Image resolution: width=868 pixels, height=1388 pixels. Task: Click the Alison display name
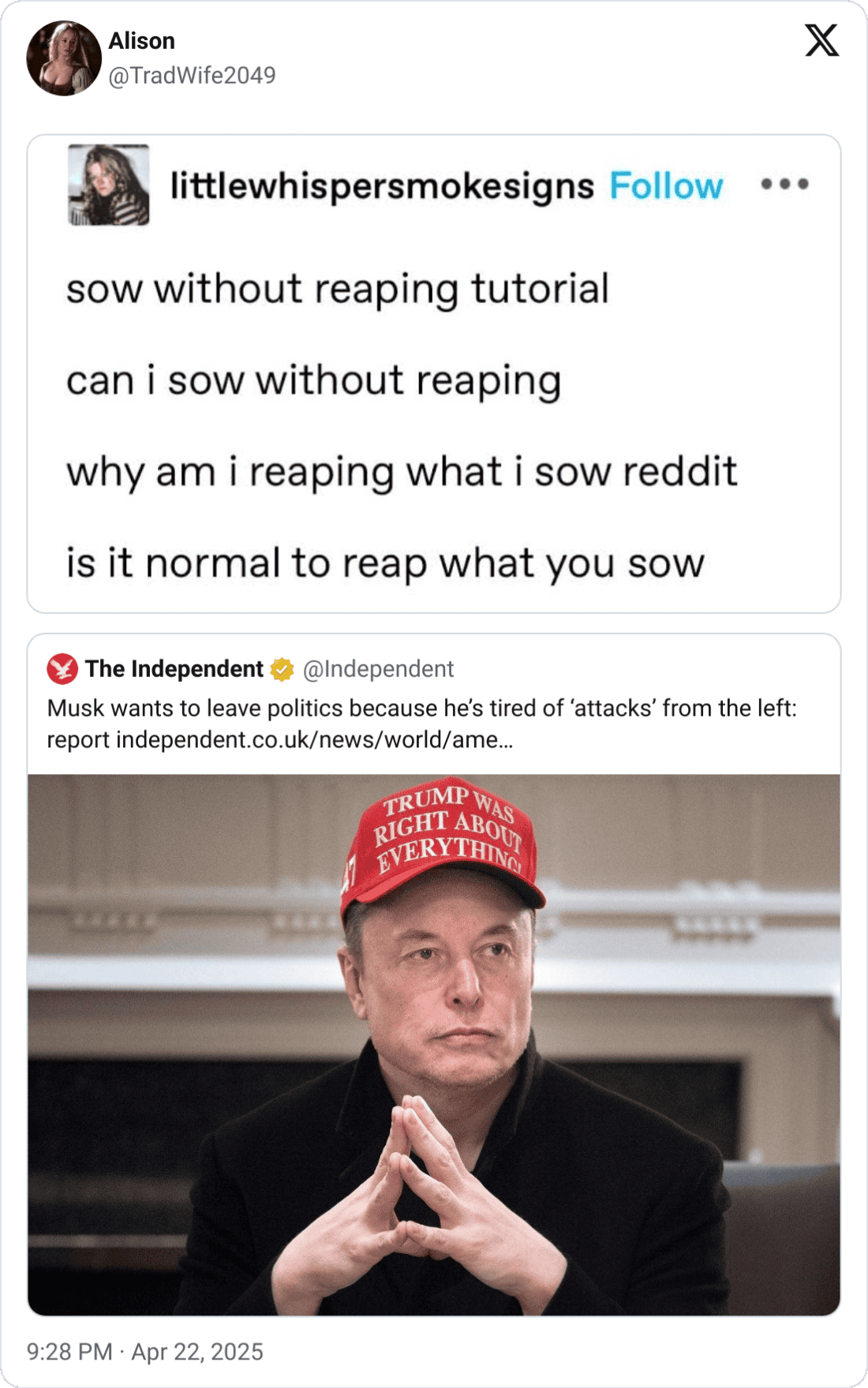pos(142,41)
